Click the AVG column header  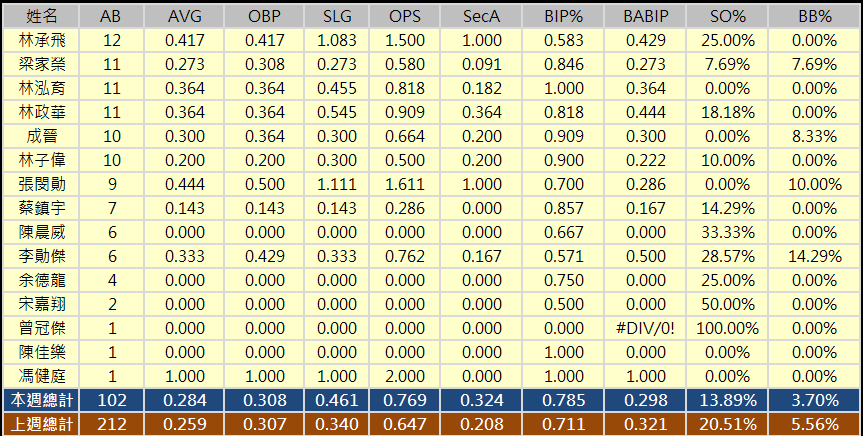(x=184, y=17)
